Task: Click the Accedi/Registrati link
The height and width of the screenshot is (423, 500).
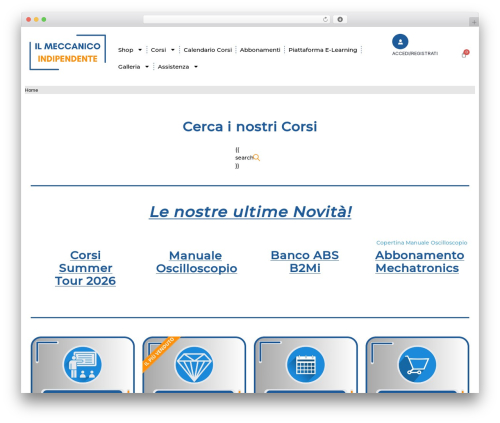Action: (415, 53)
